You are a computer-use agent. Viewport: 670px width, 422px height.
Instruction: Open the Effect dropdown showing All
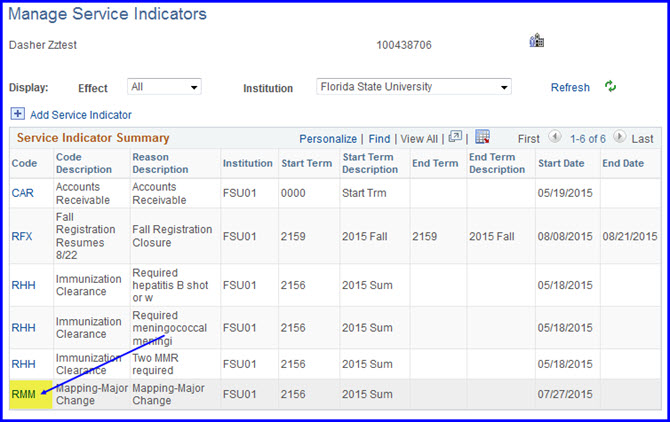click(x=164, y=87)
